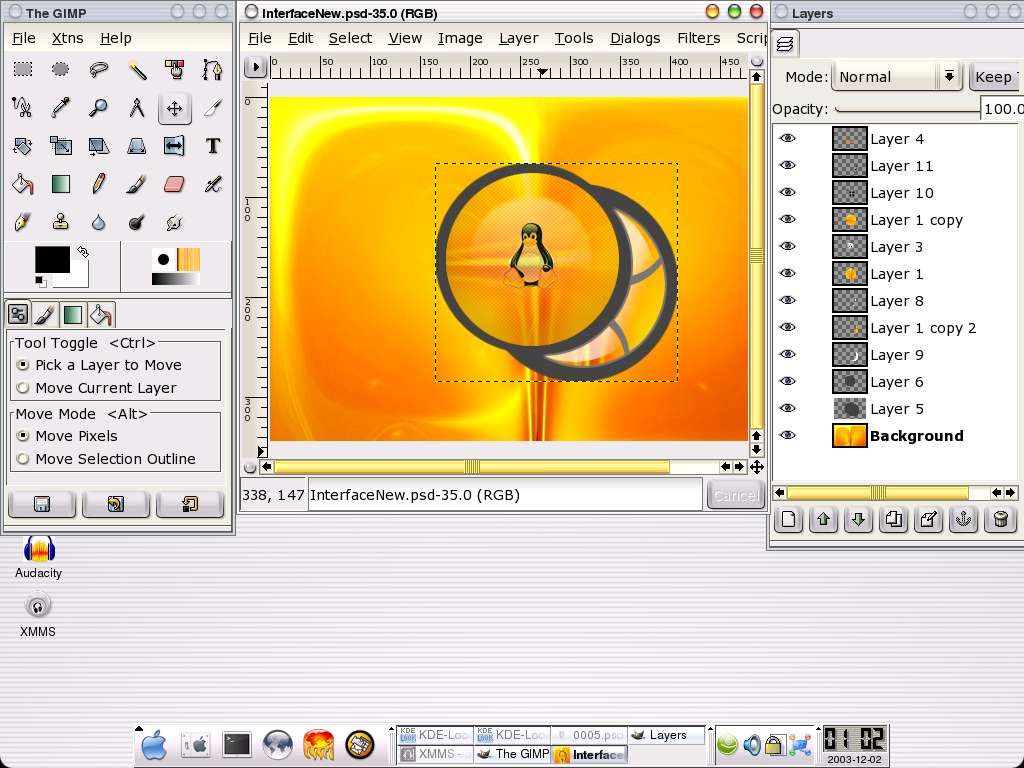
Task: Open Layer menu in image window
Action: pos(519,38)
